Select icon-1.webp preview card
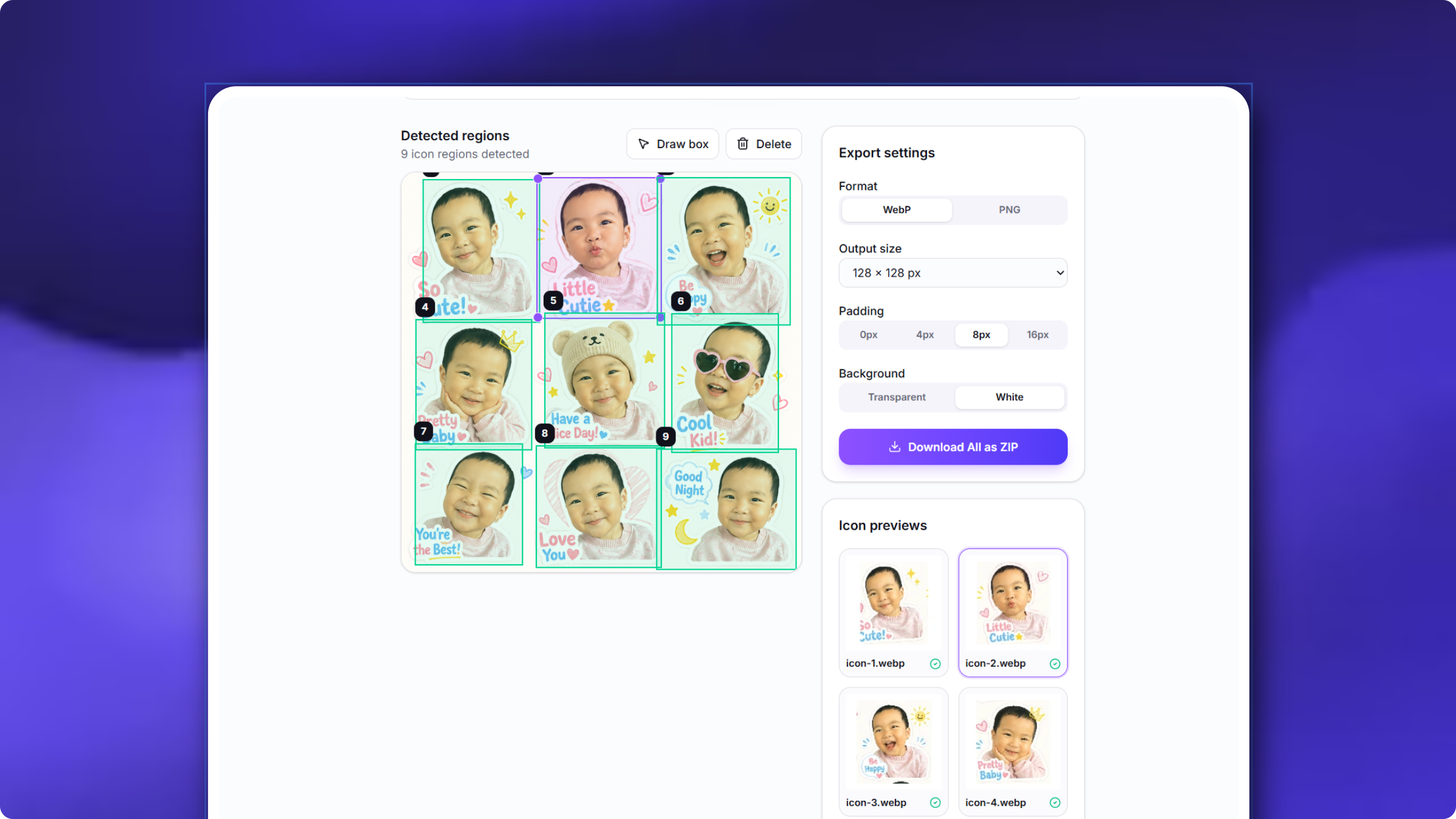The image size is (1456, 819). [893, 613]
